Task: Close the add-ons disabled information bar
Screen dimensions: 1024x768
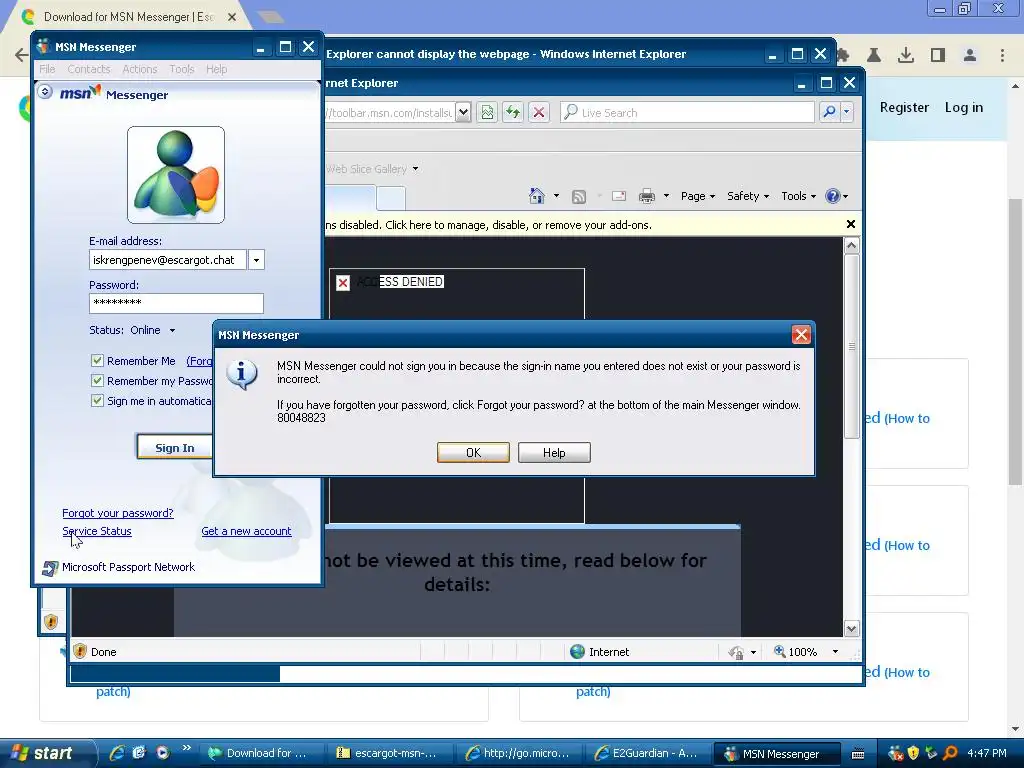Action: [850, 224]
